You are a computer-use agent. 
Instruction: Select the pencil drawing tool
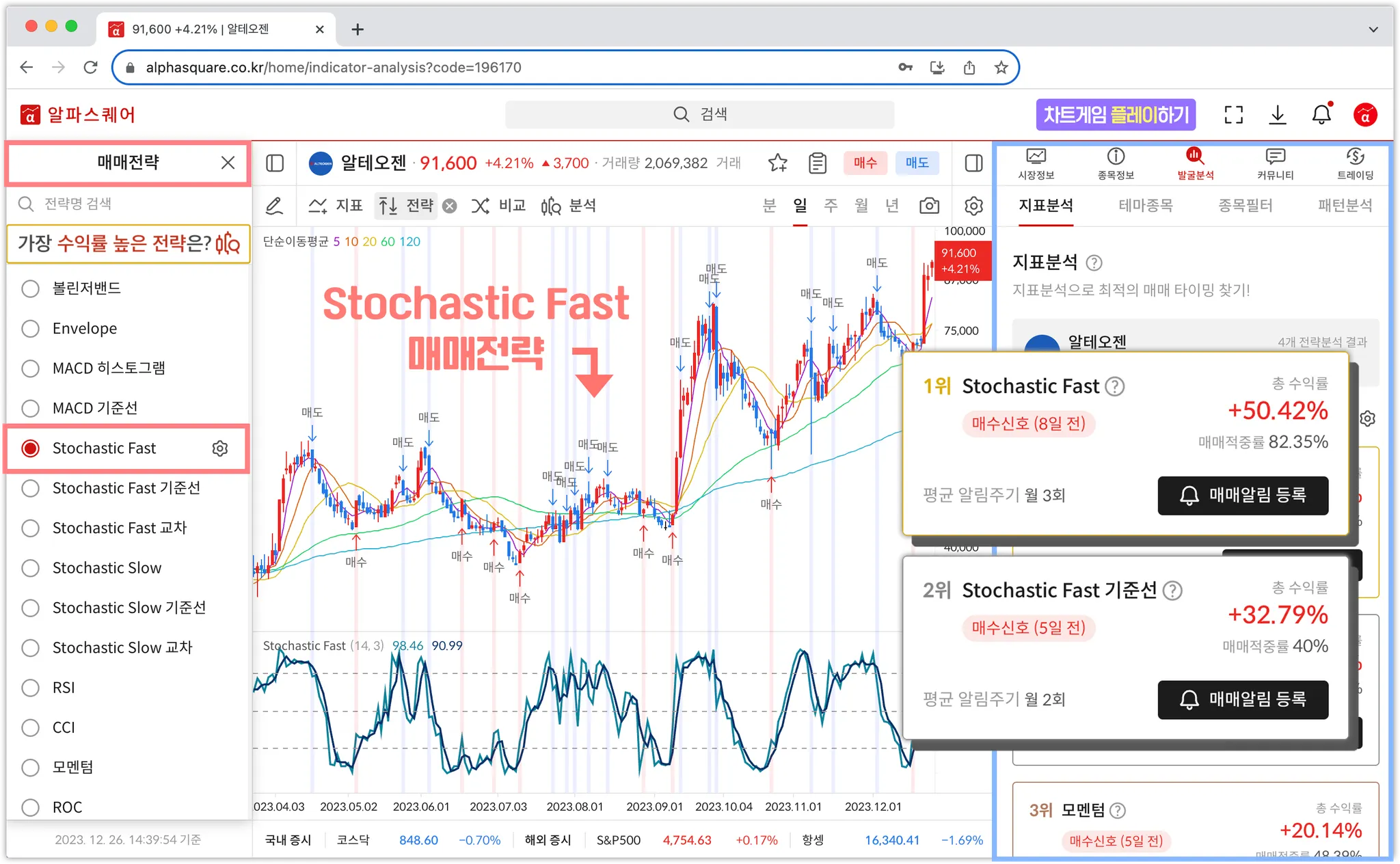point(274,206)
